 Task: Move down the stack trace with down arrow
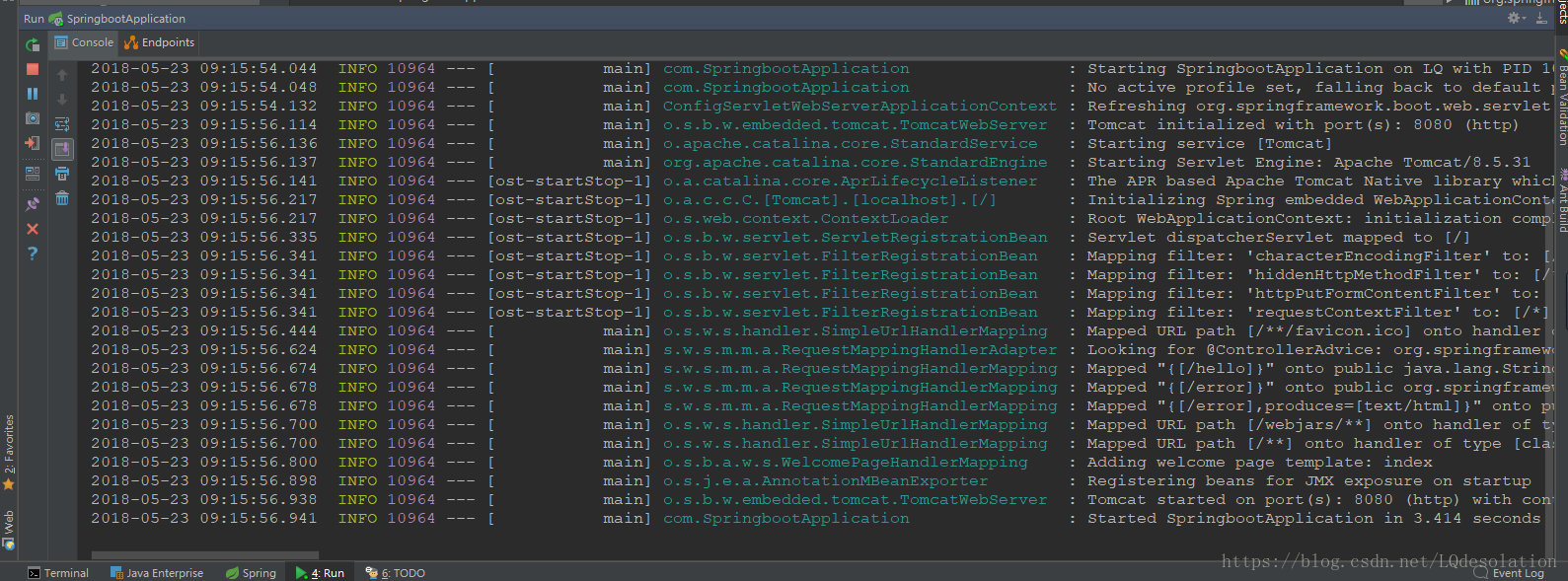(x=62, y=100)
